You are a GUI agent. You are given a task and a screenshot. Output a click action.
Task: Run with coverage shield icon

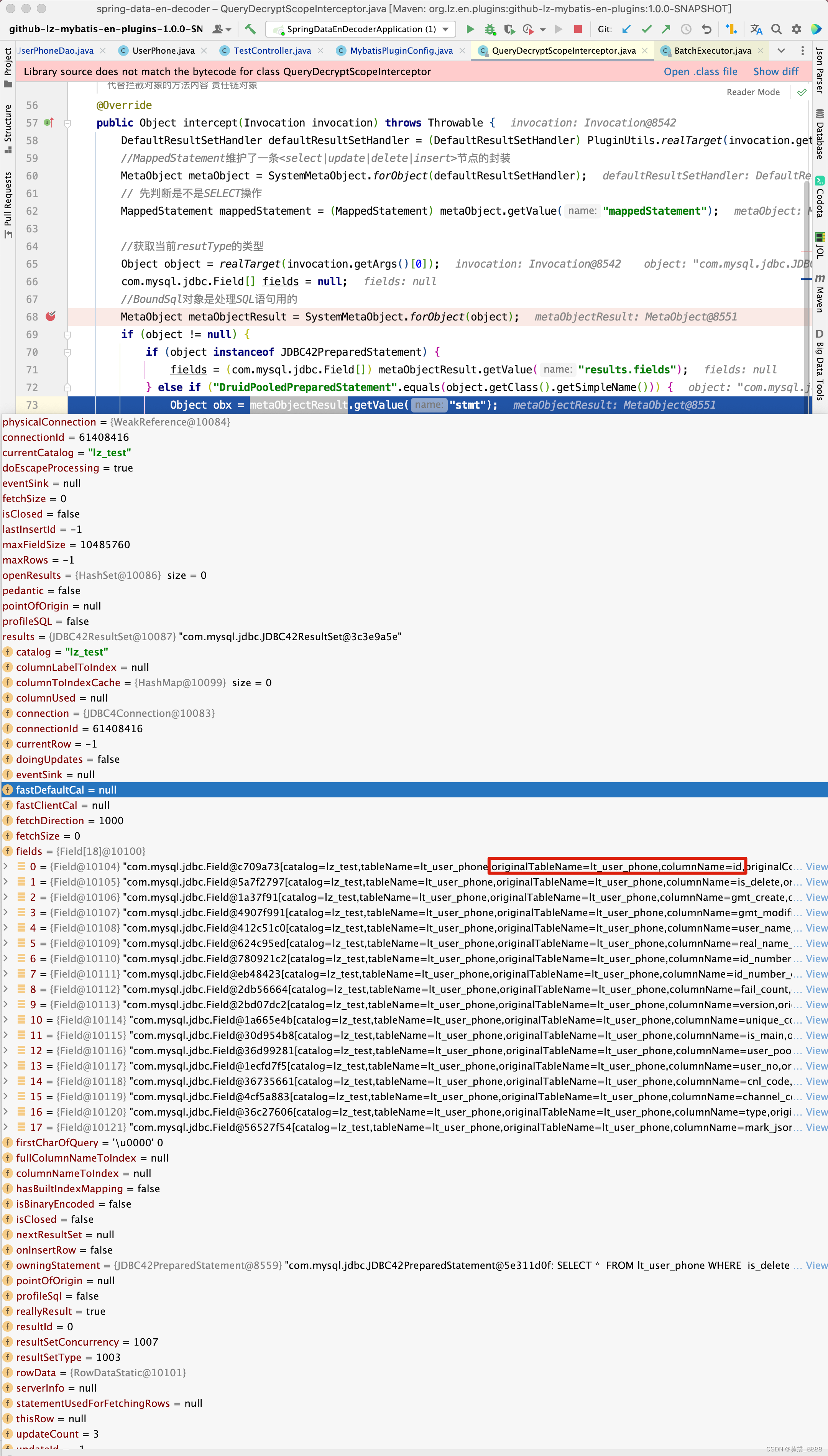[509, 29]
